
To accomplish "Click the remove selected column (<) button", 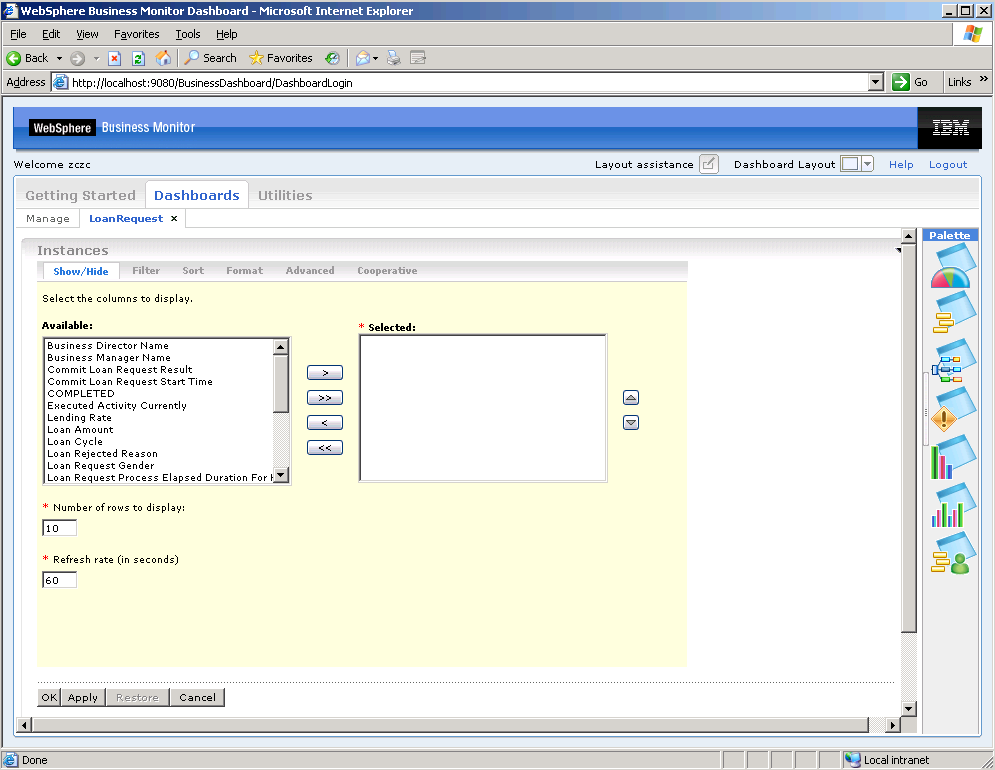I will coord(325,423).
